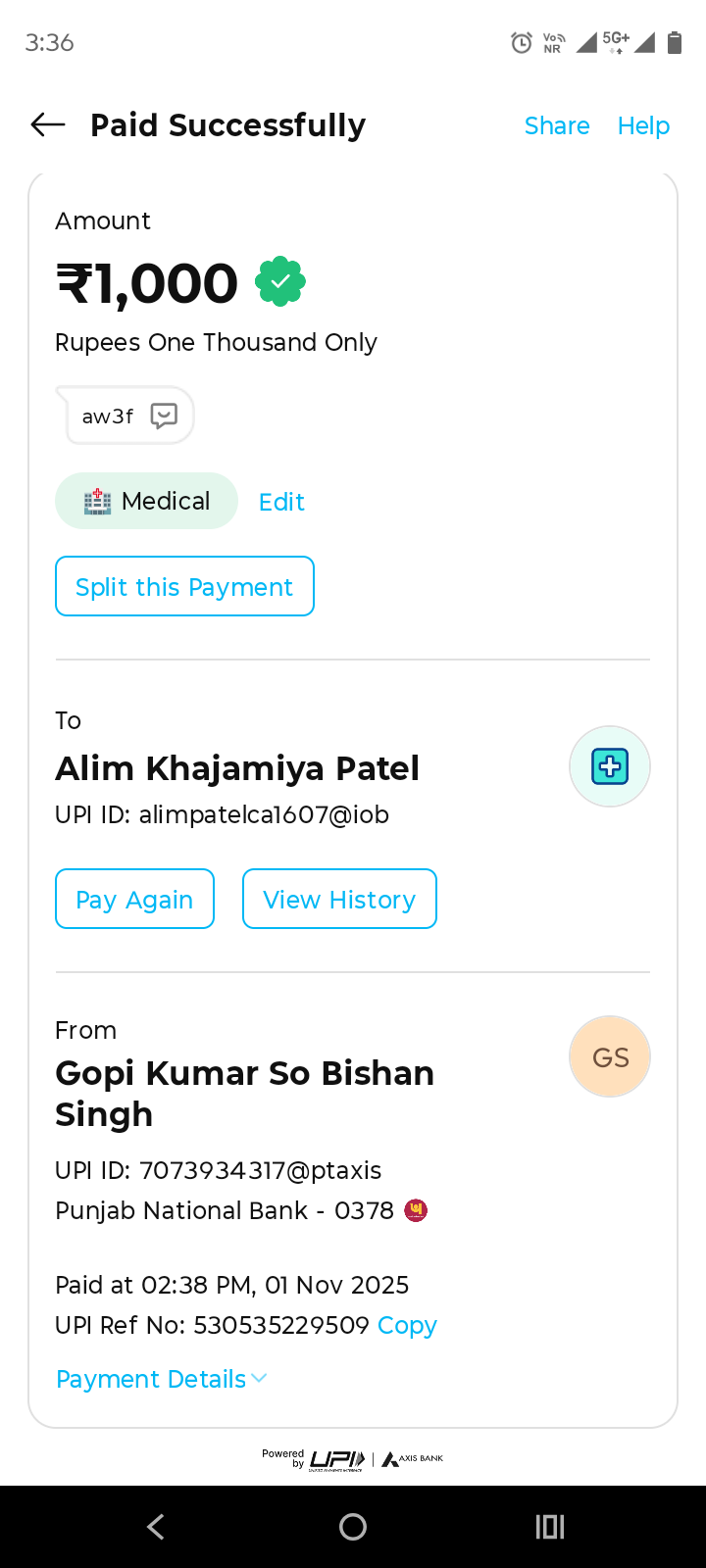Tap the back arrow in header

click(48, 124)
